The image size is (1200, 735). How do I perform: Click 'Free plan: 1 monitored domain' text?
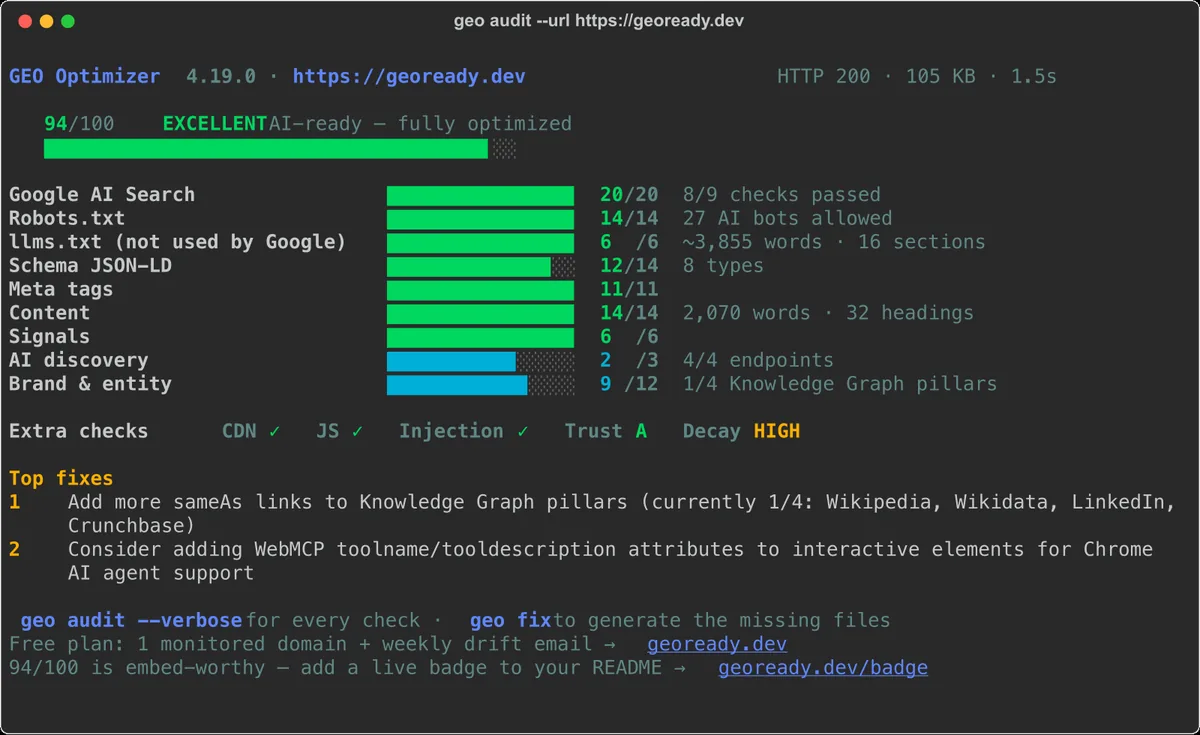[178, 644]
